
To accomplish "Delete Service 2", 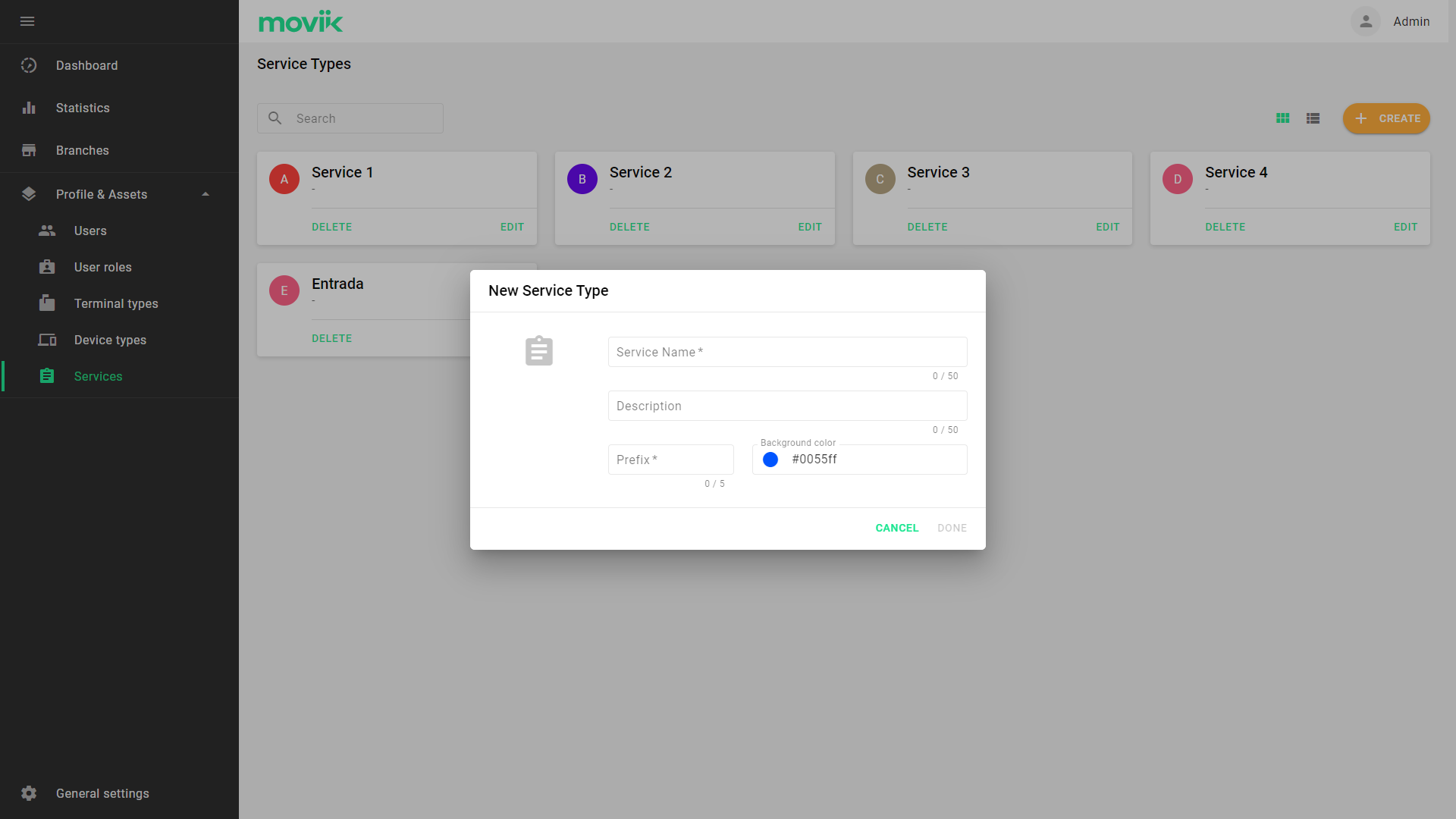I will click(629, 227).
